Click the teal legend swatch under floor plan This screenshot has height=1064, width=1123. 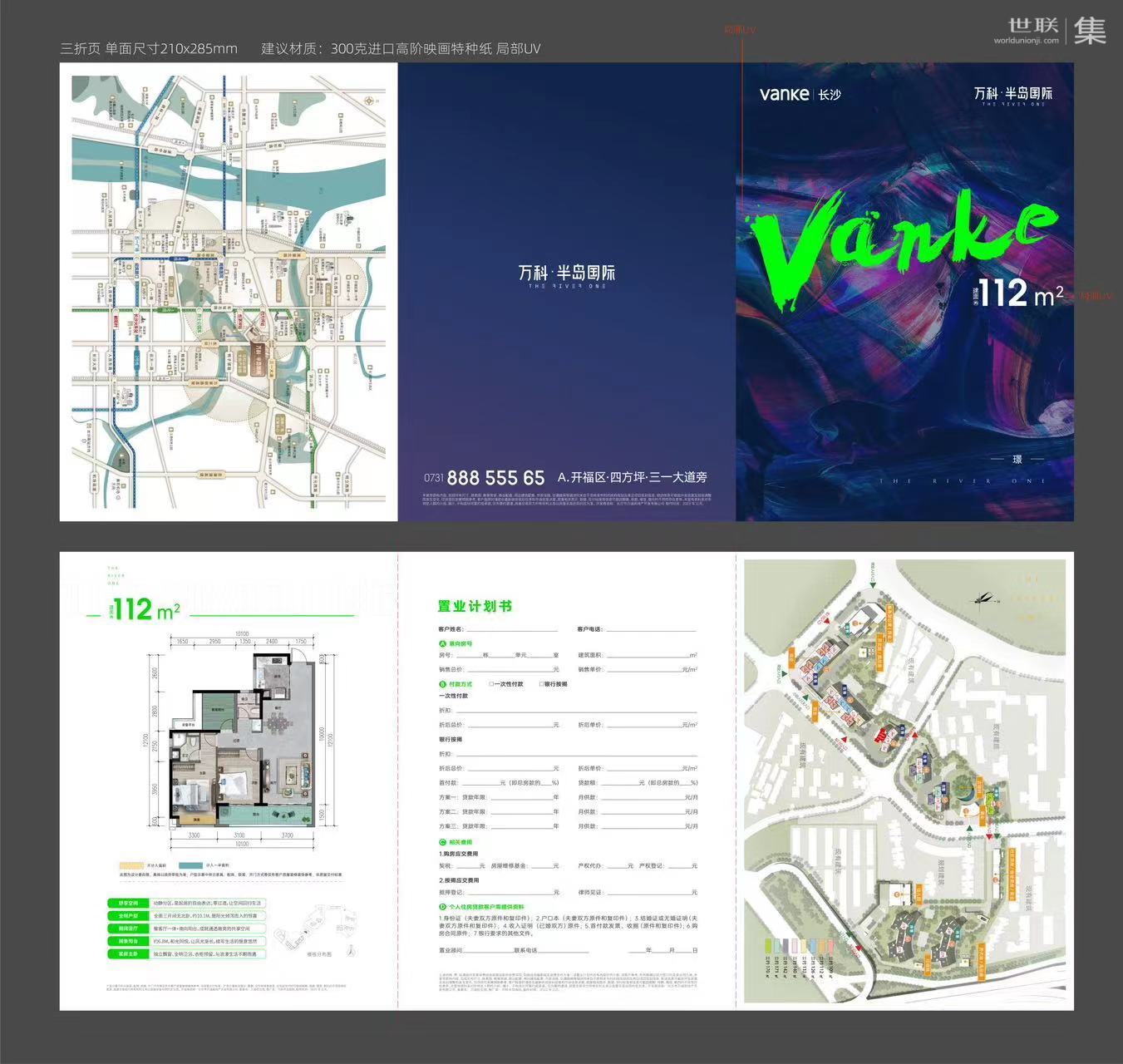190,865
